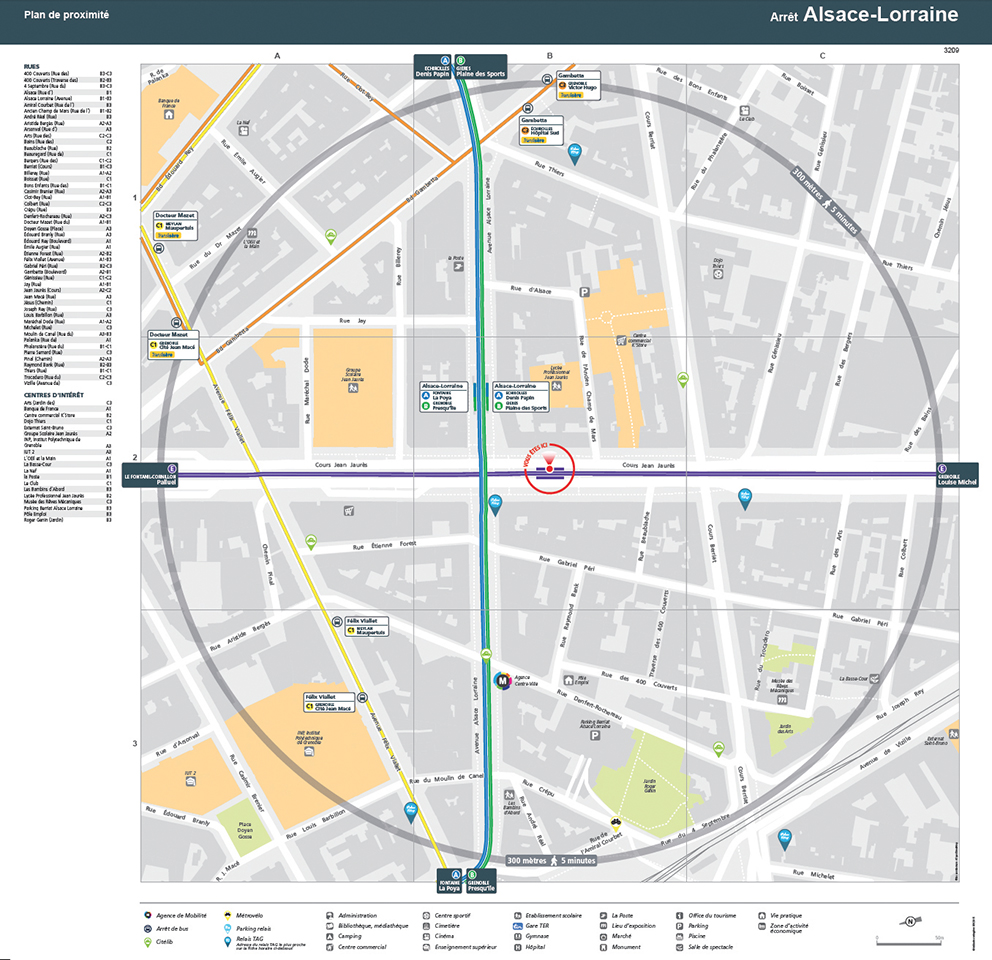Click the blue Relais TAG pin near Rue Louis Barbillon
The height and width of the screenshot is (960, 992).
pyautogui.click(x=411, y=812)
